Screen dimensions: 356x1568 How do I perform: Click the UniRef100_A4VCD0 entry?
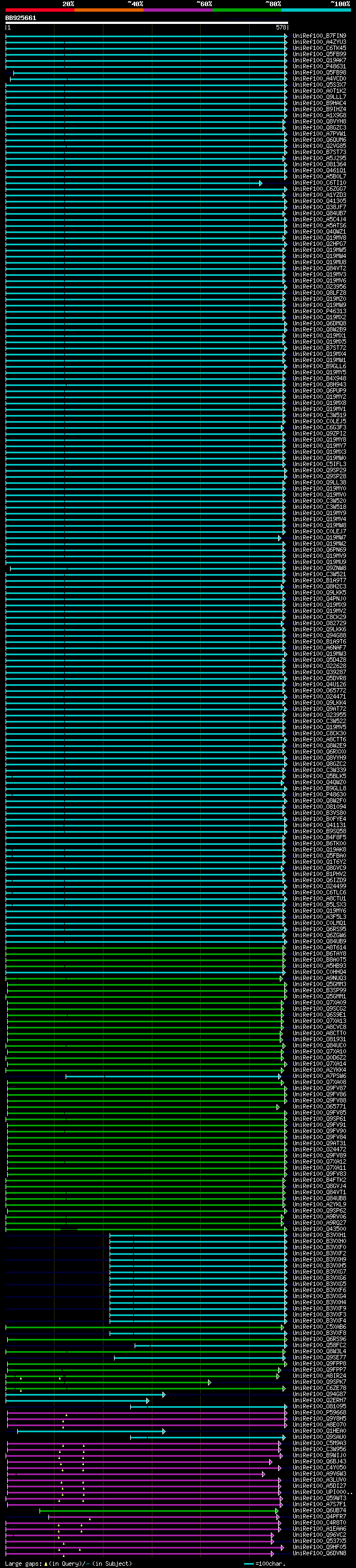click(x=319, y=78)
